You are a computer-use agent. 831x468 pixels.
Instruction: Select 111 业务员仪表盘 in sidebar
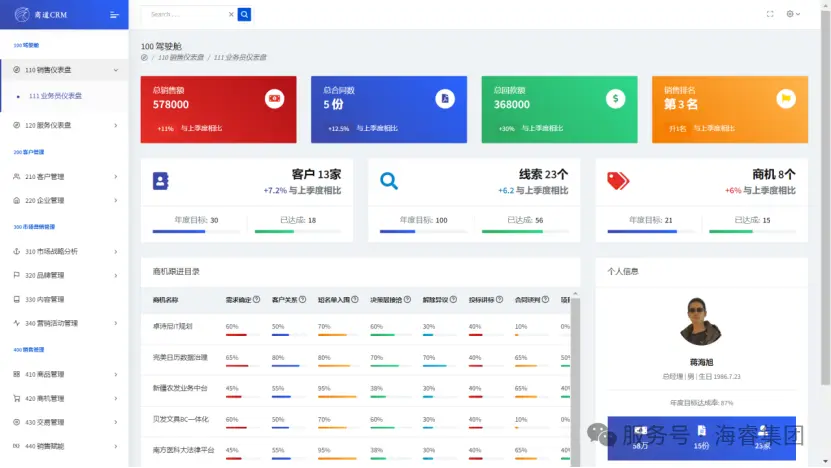[x=55, y=96]
